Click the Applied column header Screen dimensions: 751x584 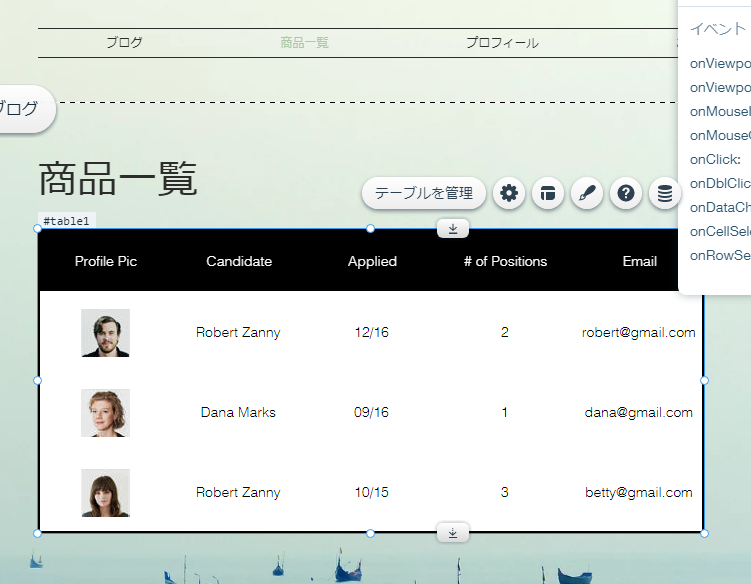click(372, 261)
